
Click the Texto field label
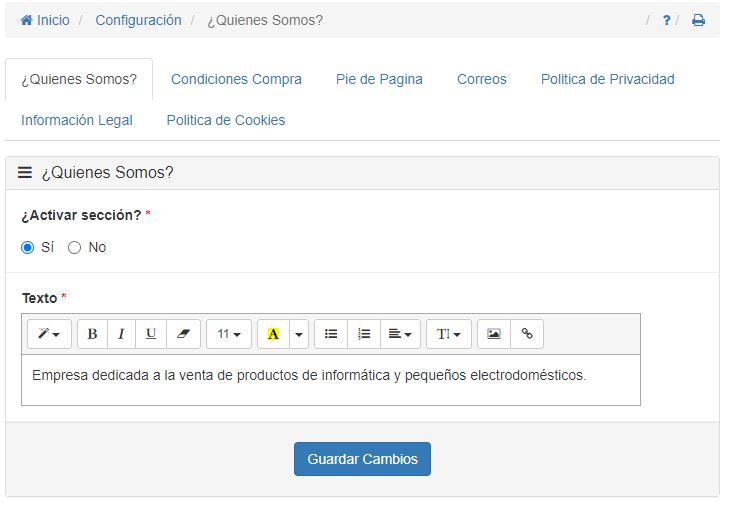(40, 298)
